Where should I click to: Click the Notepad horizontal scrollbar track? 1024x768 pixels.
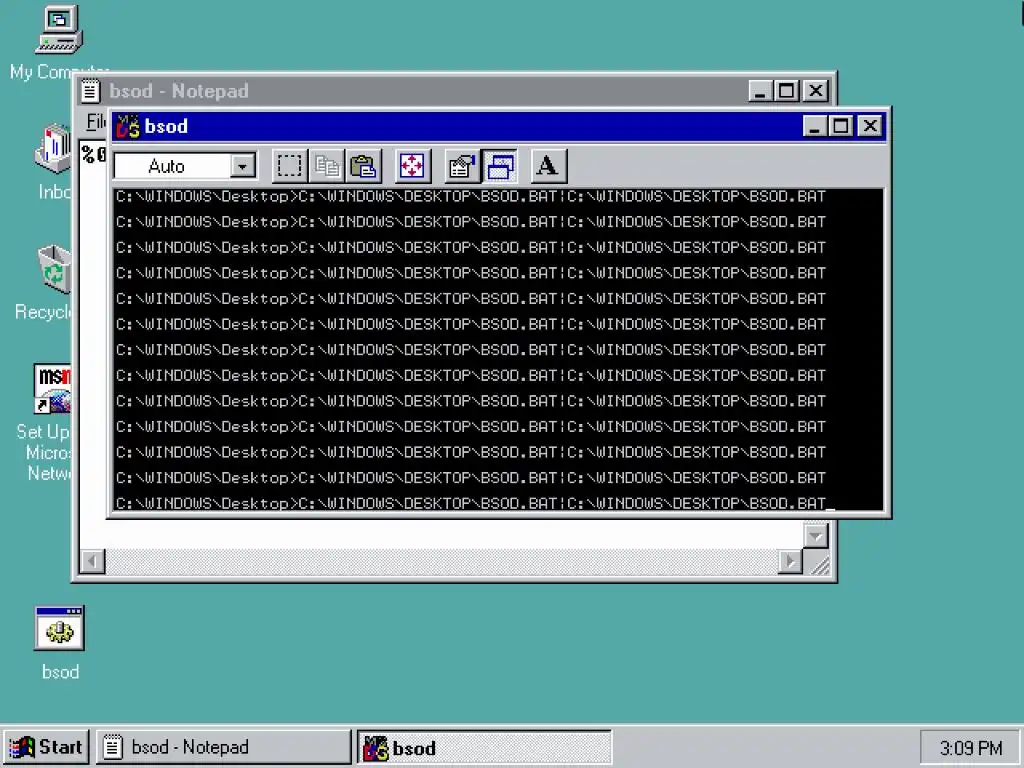[441, 561]
